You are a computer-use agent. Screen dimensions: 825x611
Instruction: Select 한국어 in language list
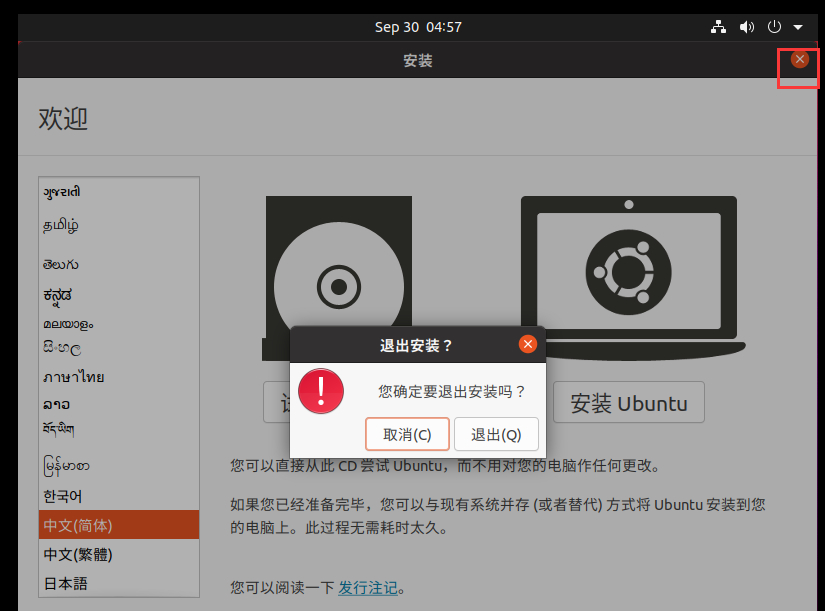(x=119, y=496)
